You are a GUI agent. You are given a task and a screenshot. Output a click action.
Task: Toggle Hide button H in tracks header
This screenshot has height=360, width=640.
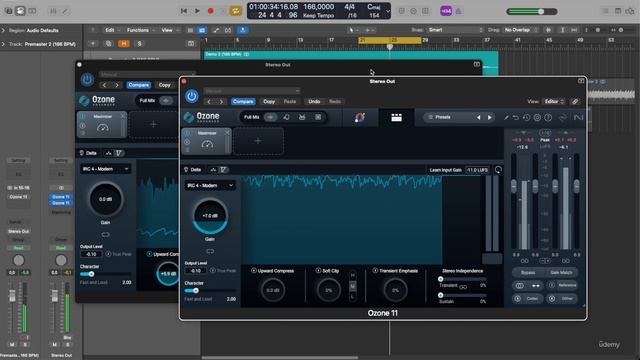point(124,44)
